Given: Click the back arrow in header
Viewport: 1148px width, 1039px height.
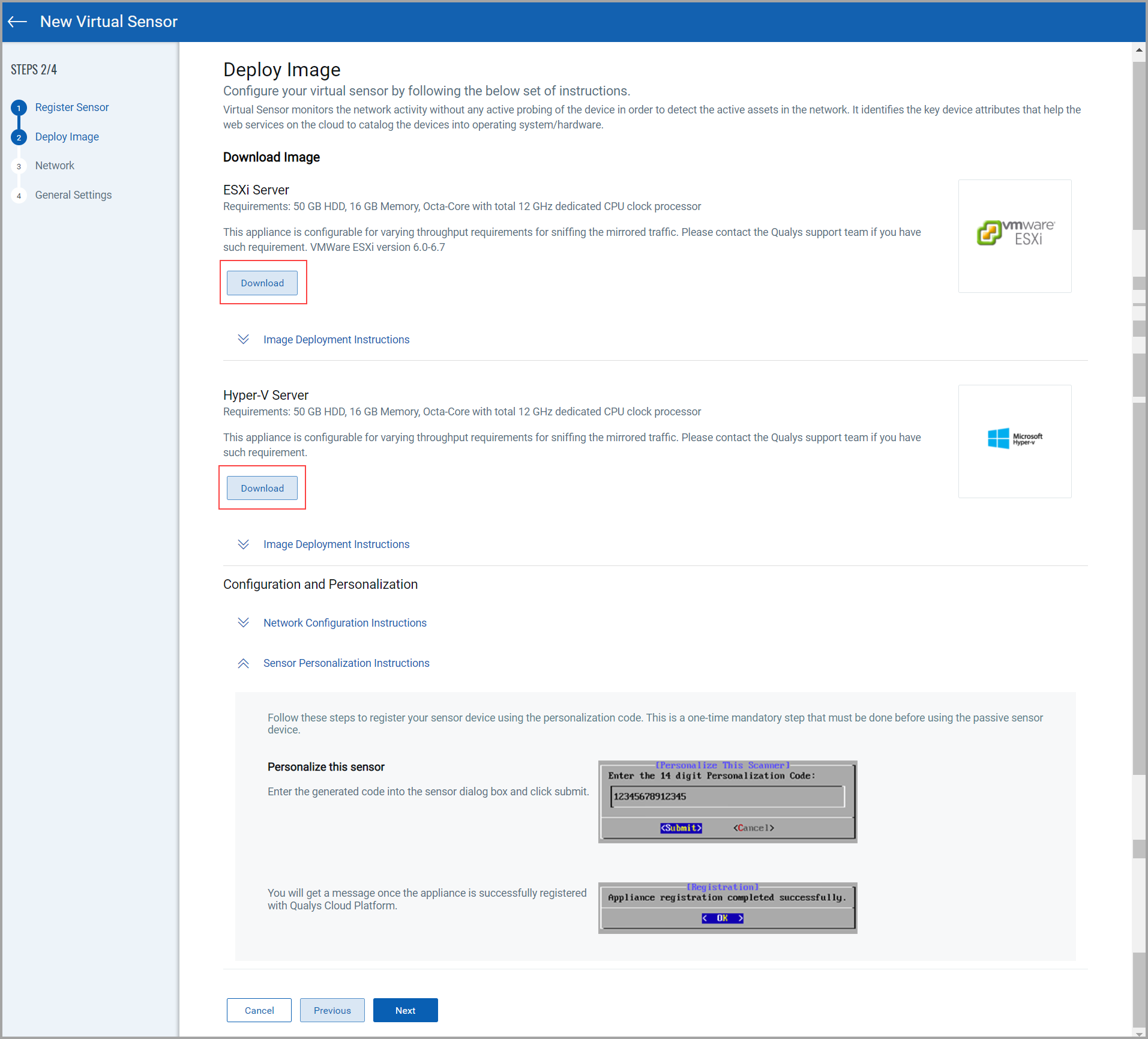Looking at the screenshot, I should tap(17, 22).
